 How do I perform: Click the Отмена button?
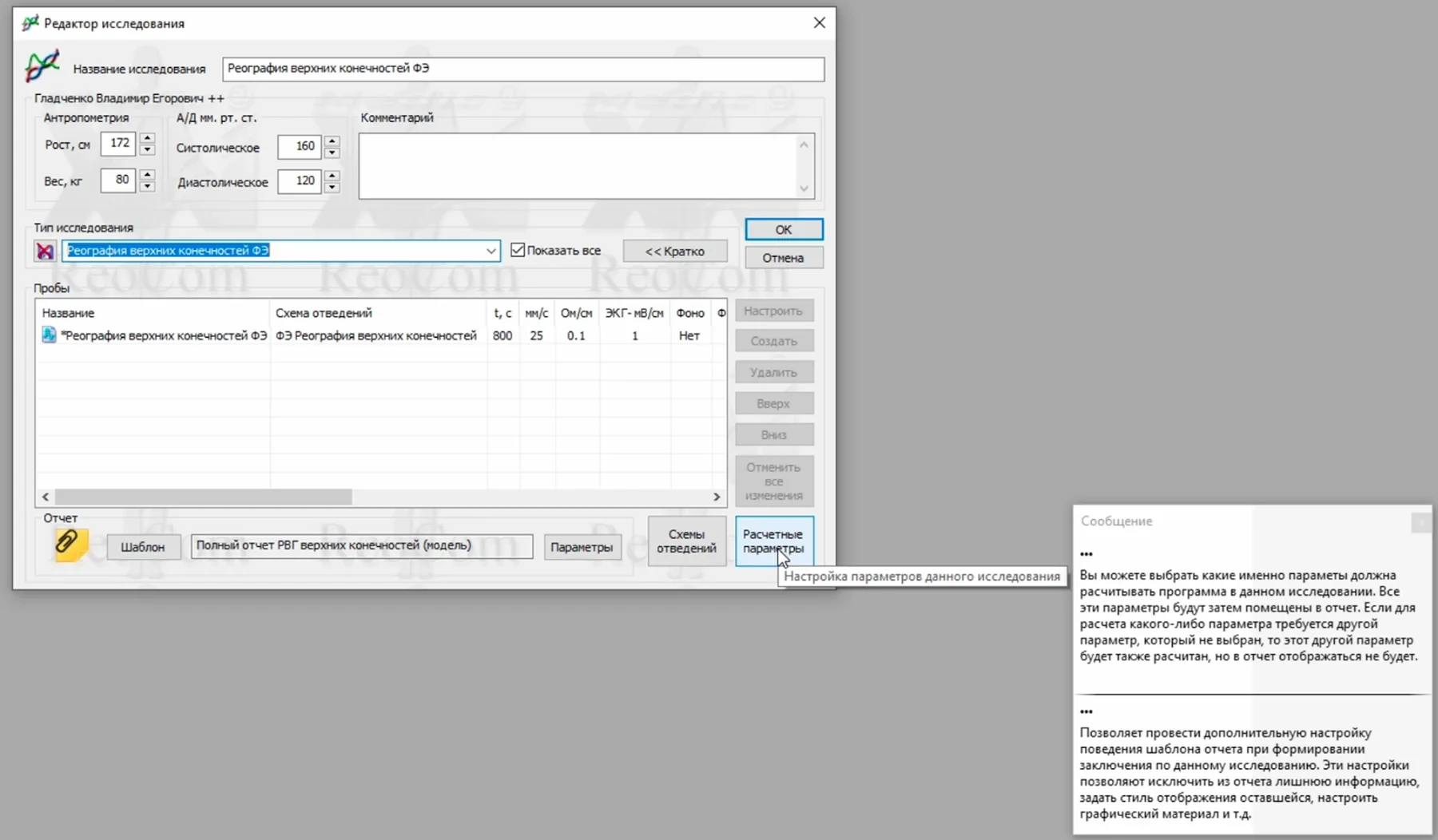pyautogui.click(x=784, y=258)
